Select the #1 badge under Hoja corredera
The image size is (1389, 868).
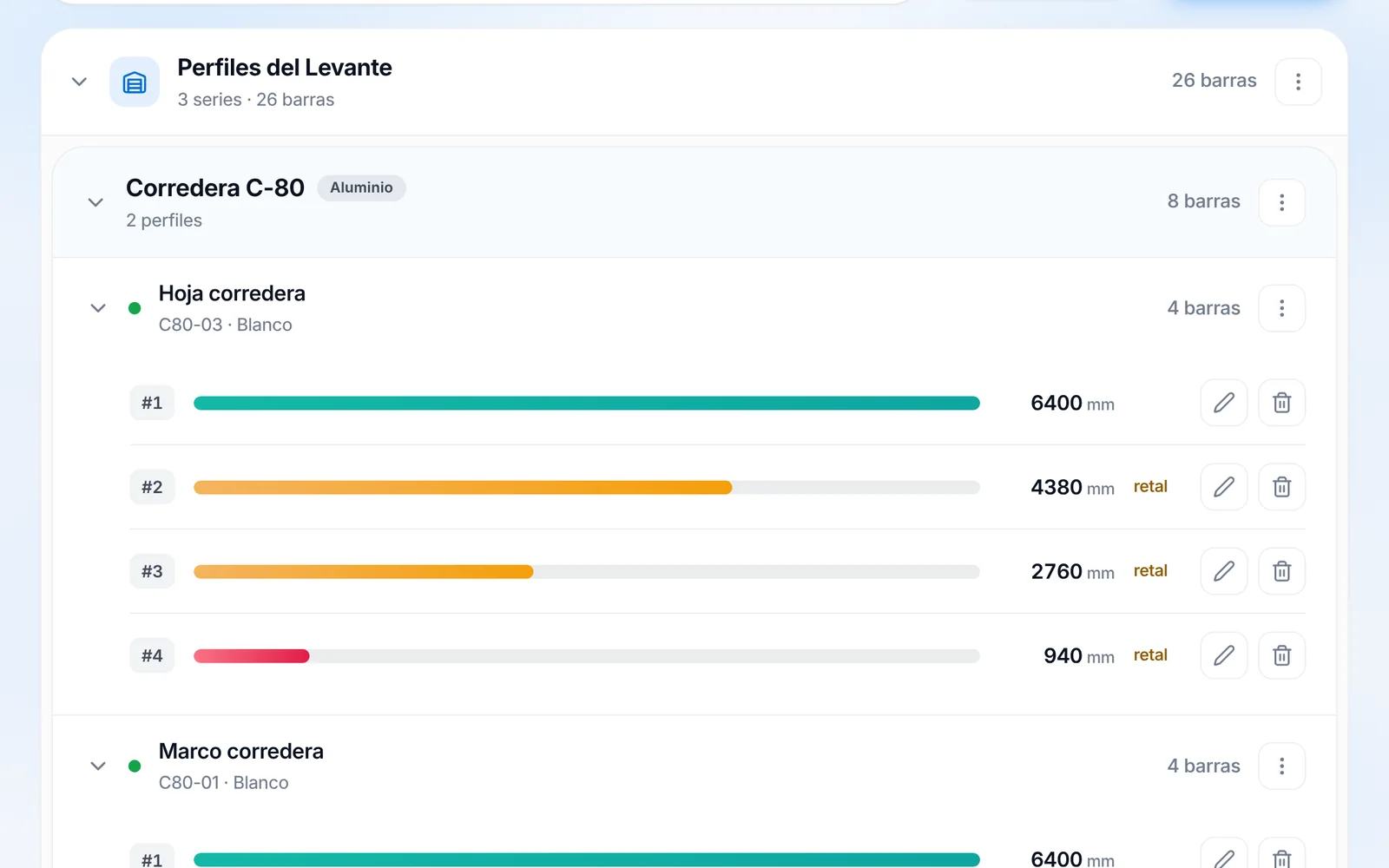click(x=152, y=403)
